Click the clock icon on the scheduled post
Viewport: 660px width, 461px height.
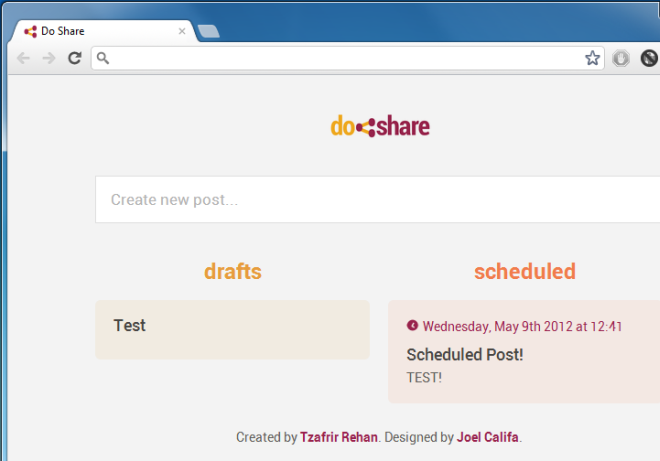click(412, 325)
